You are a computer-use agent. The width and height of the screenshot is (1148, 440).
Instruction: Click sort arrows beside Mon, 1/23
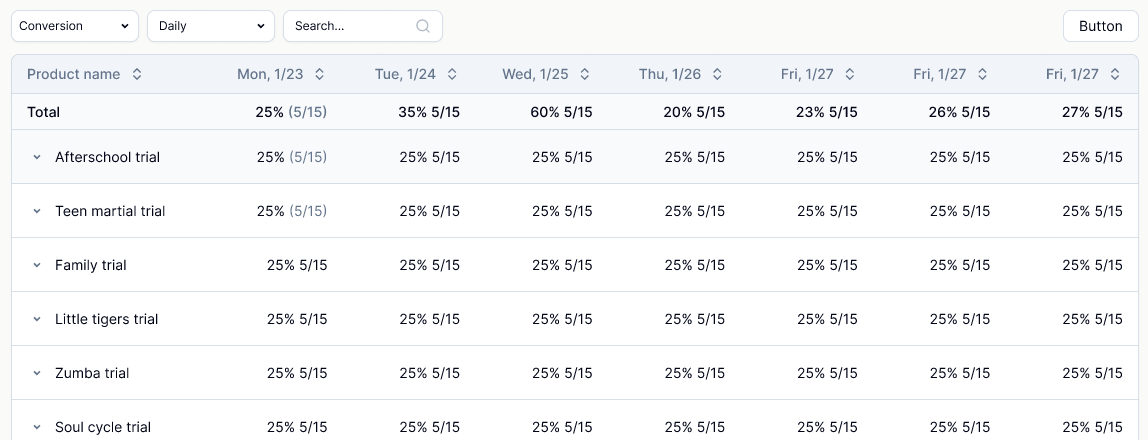pos(319,74)
